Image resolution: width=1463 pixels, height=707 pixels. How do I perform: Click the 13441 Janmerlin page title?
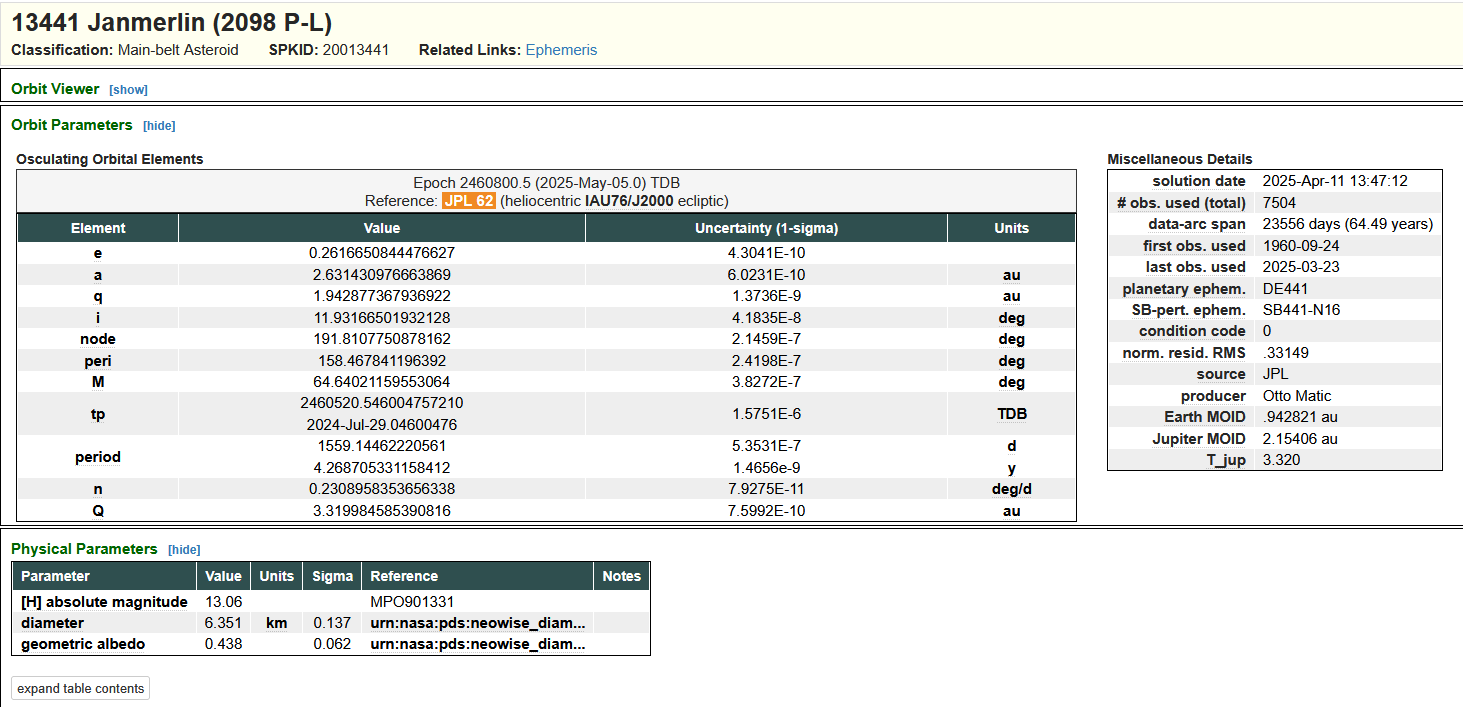[171, 23]
